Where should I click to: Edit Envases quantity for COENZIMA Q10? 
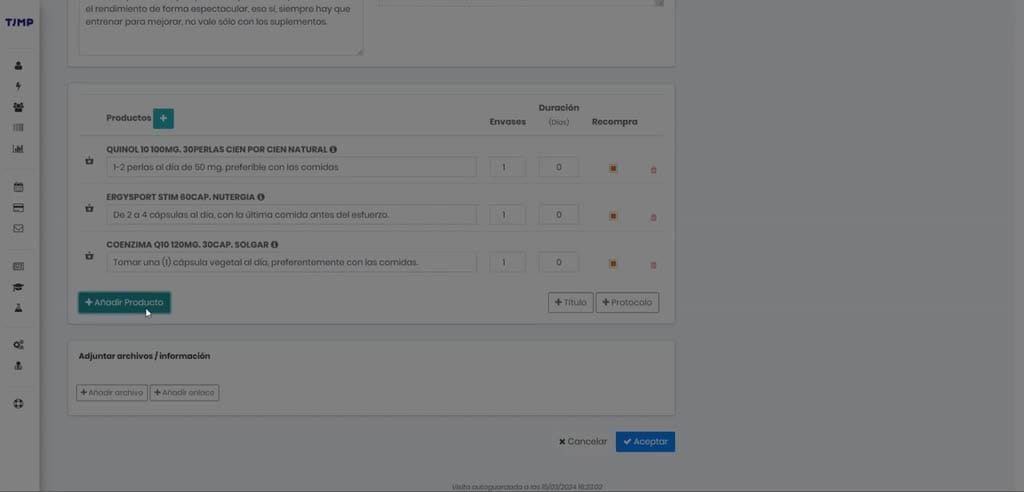coord(507,263)
